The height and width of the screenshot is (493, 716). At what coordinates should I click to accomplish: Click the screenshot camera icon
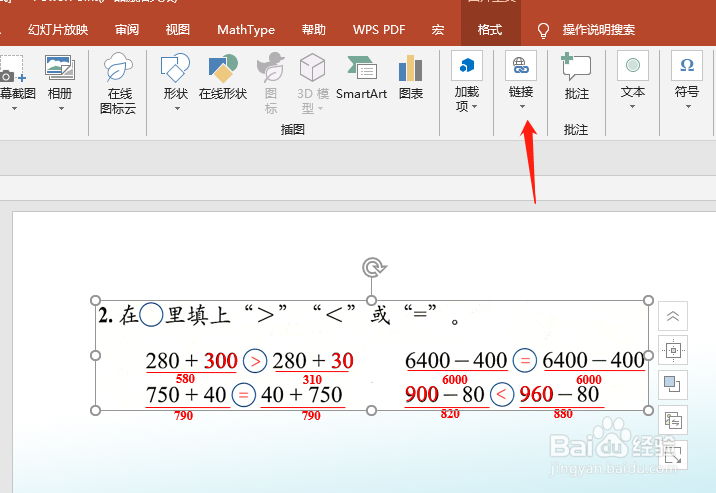[x=12, y=68]
